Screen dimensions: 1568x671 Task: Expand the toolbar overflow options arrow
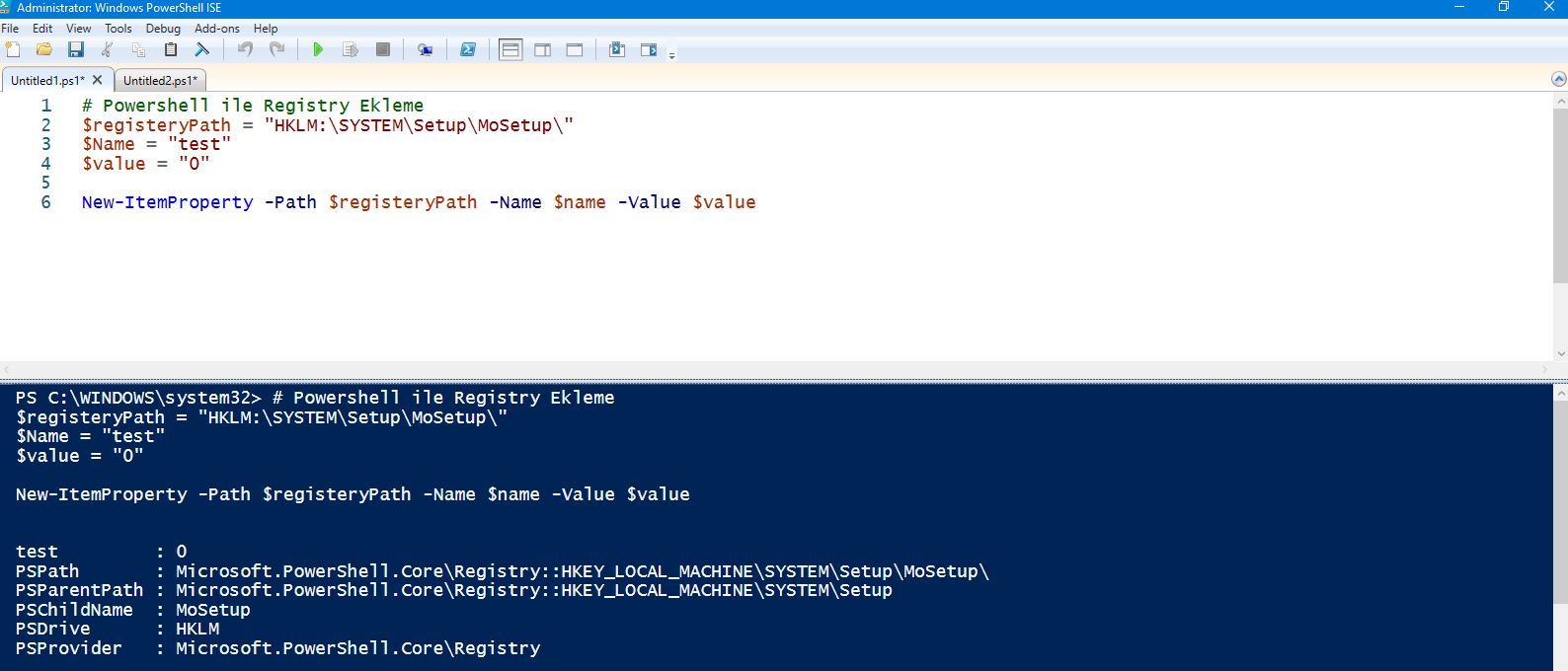[x=671, y=55]
